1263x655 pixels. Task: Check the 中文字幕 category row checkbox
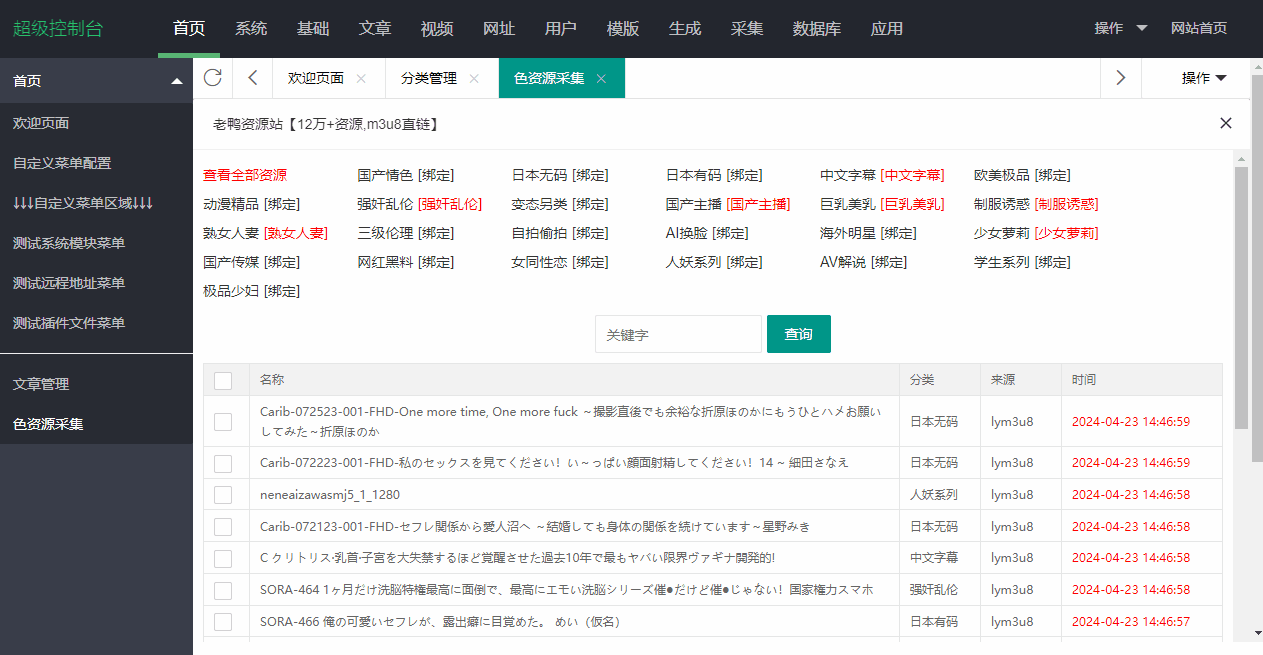coord(223,558)
